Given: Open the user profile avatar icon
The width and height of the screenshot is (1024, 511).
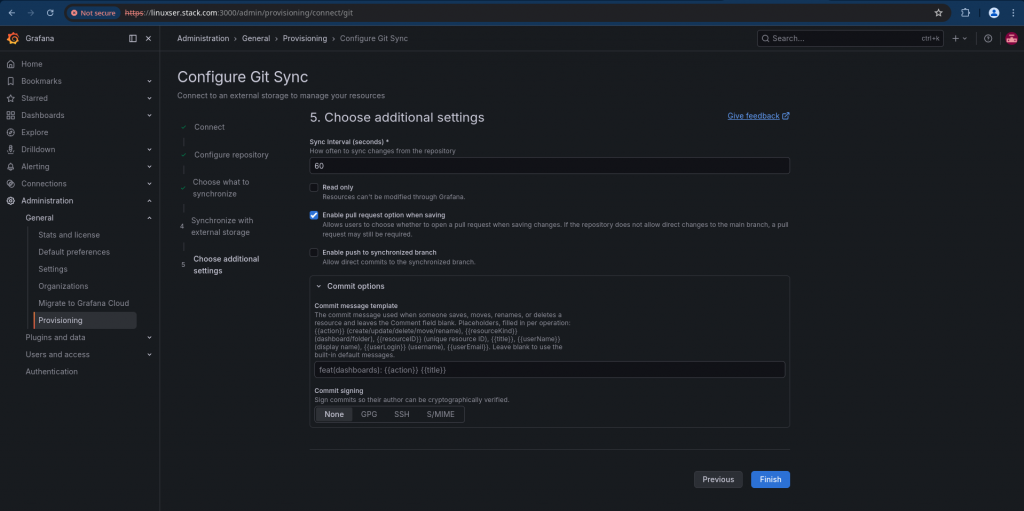Looking at the screenshot, I should [1010, 39].
